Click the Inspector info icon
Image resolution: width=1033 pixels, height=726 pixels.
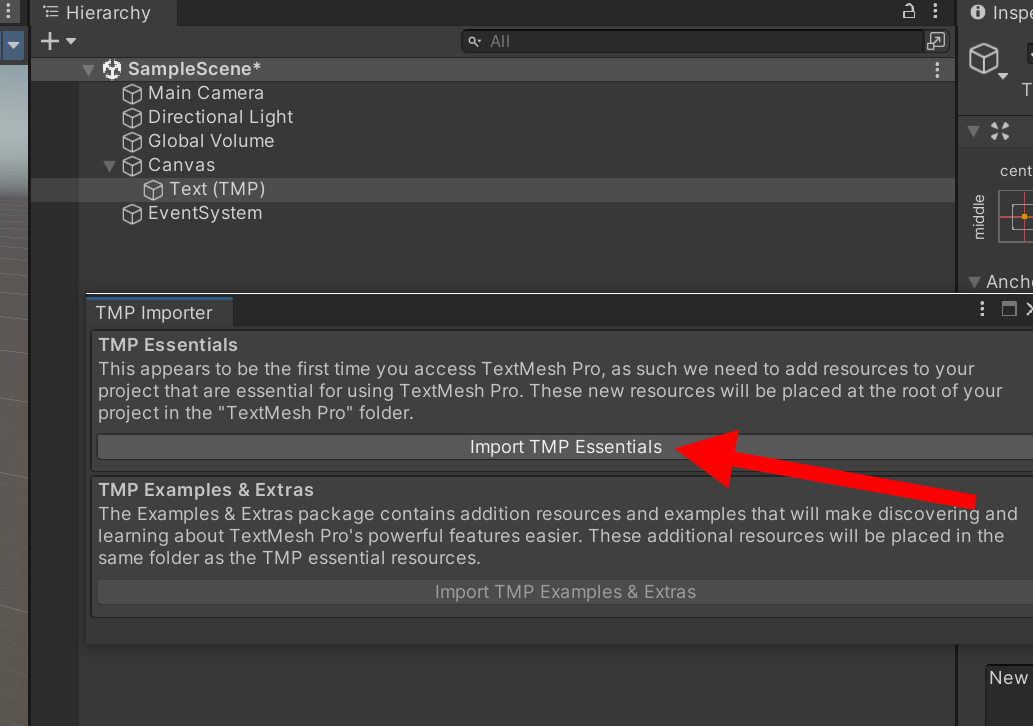tap(978, 12)
